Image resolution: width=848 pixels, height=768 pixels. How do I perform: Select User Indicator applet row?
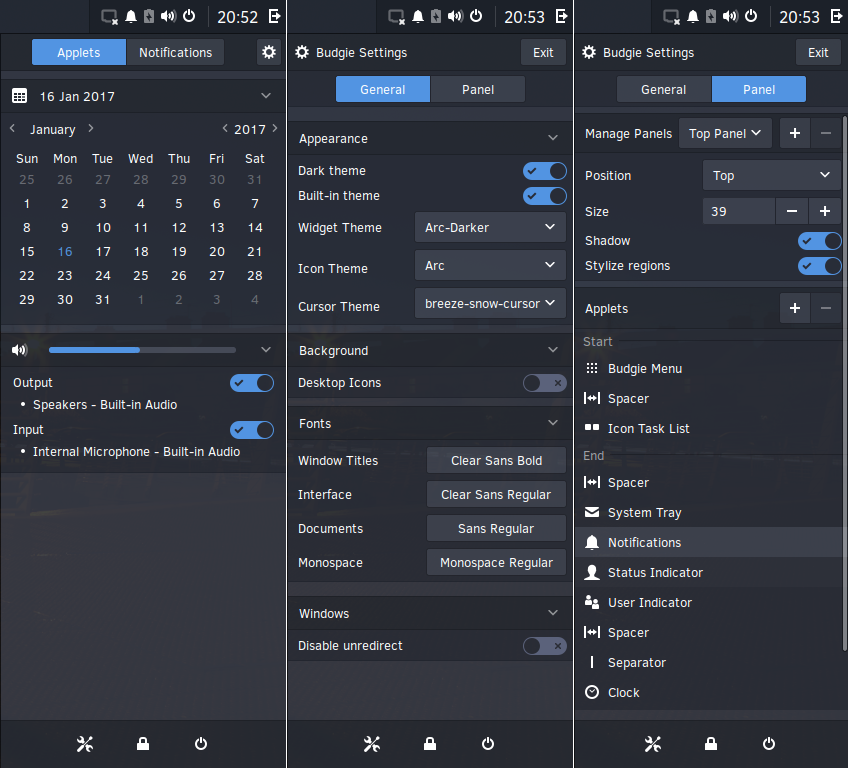coord(710,603)
